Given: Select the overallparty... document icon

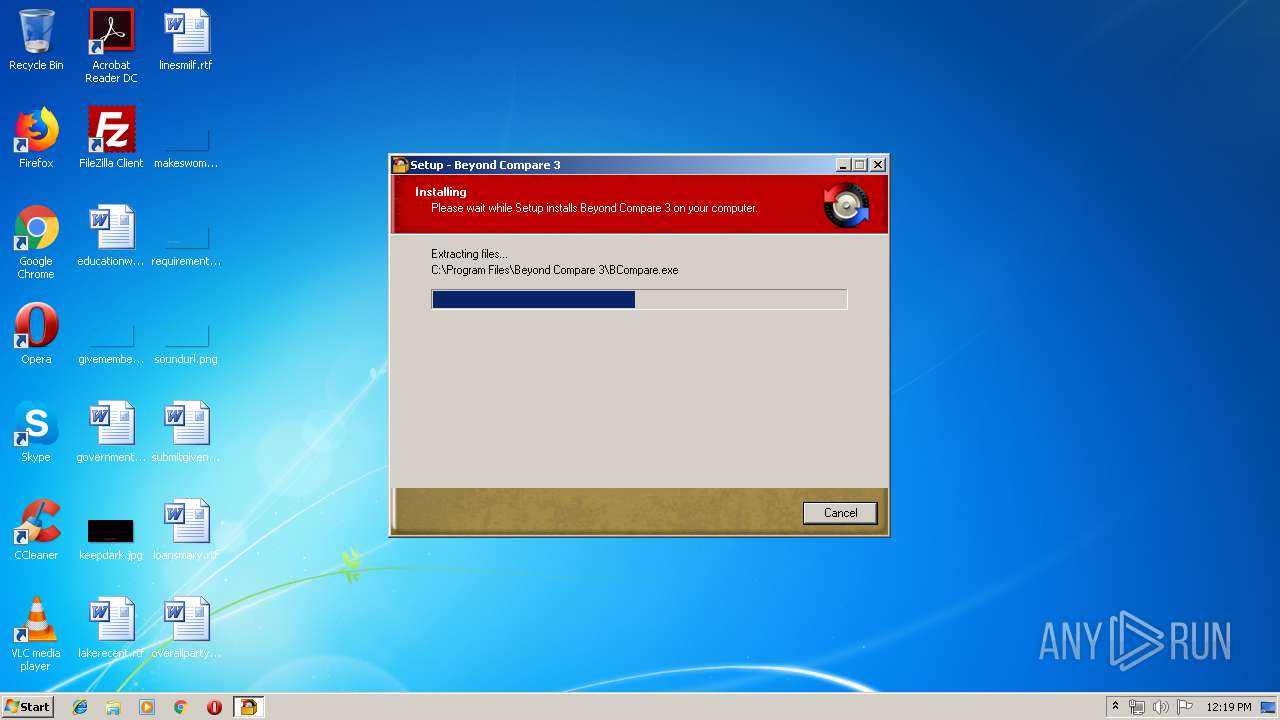Looking at the screenshot, I should pyautogui.click(x=186, y=628).
